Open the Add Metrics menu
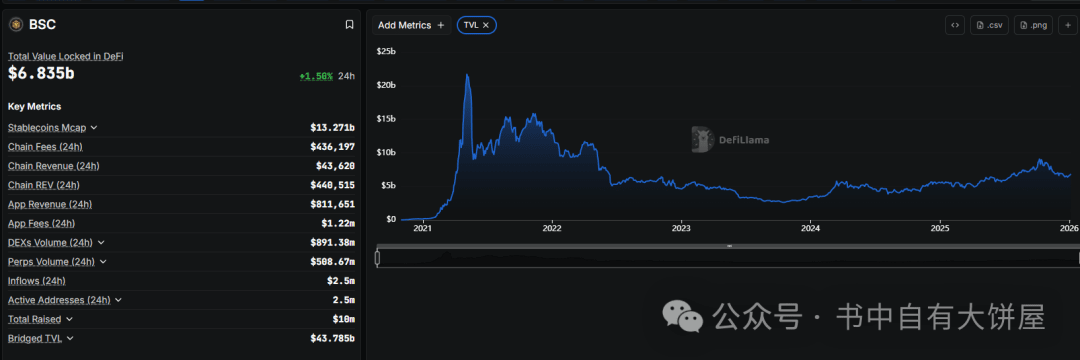 click(x=411, y=25)
